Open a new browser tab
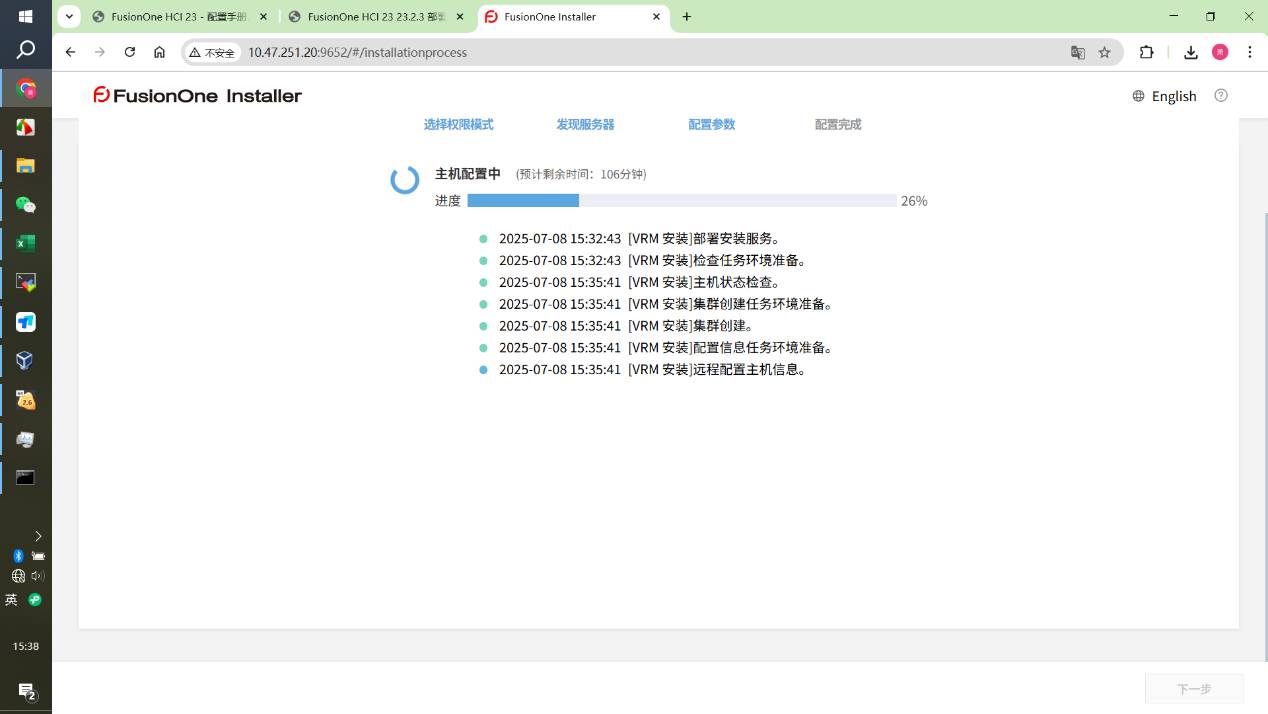Image resolution: width=1268 pixels, height=714 pixels. 687,17
